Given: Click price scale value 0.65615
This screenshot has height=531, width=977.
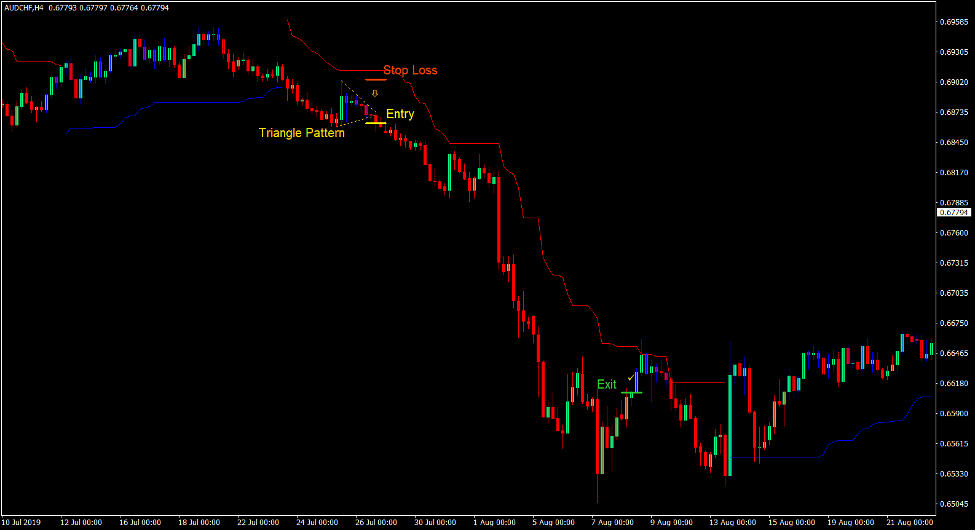Looking at the screenshot, I should (x=954, y=444).
